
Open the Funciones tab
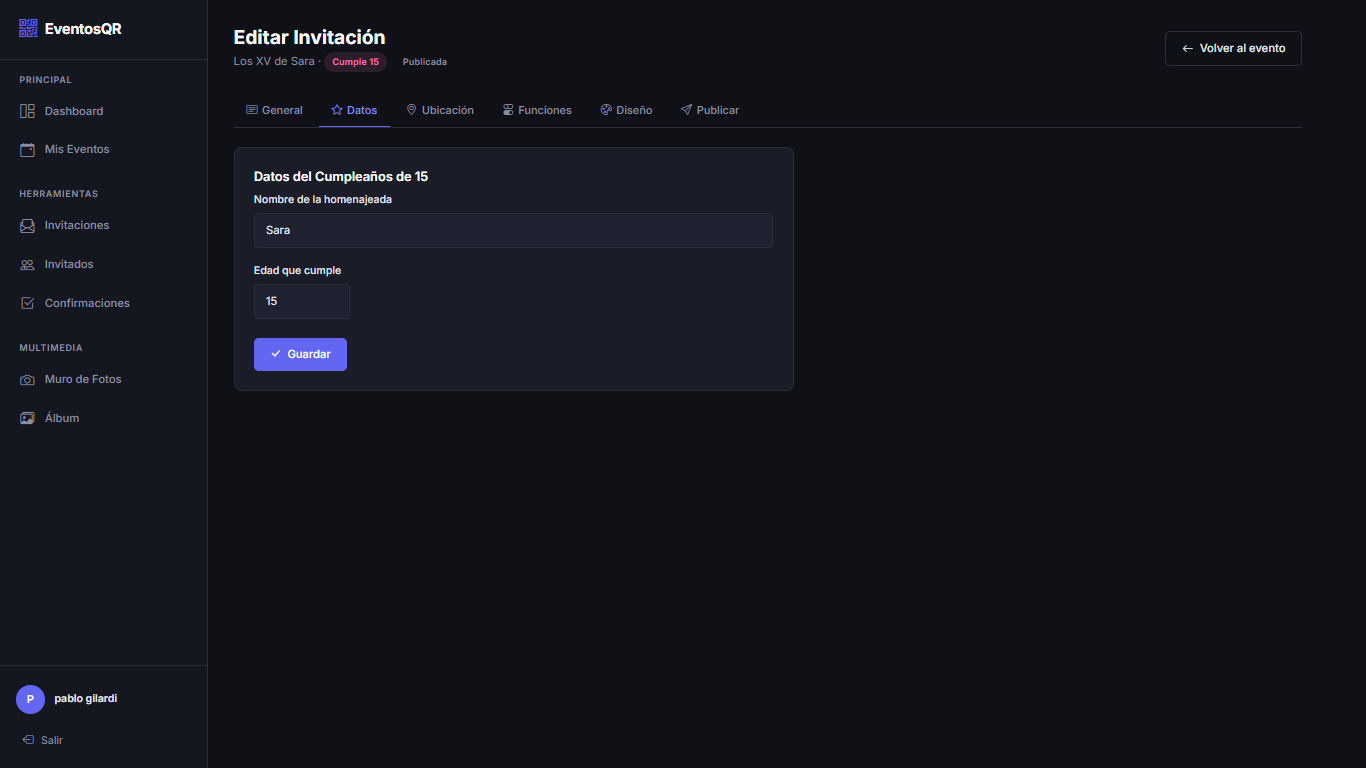pyautogui.click(x=537, y=110)
